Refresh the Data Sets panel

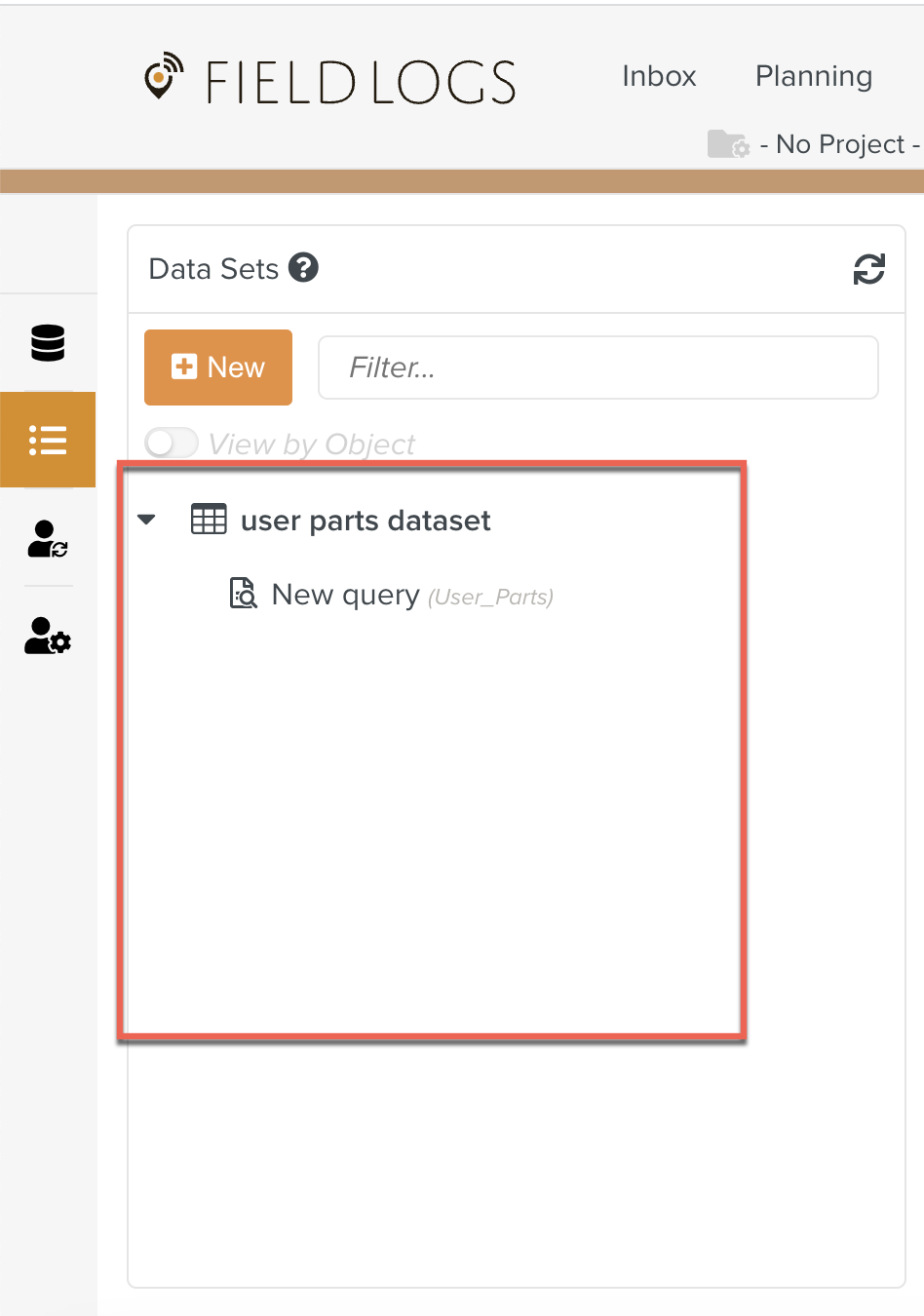(x=867, y=269)
